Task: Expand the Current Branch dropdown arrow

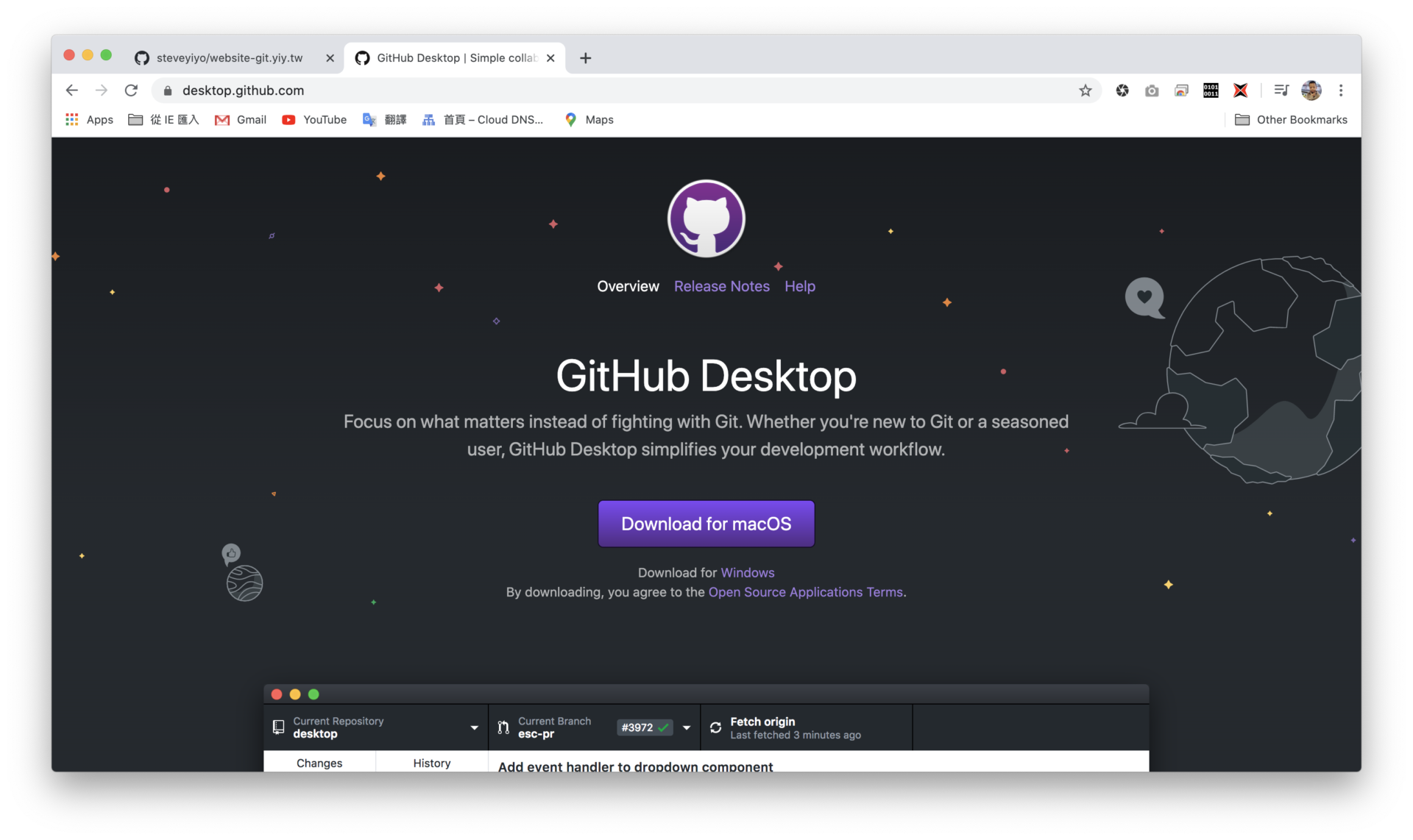Action: coord(686,727)
